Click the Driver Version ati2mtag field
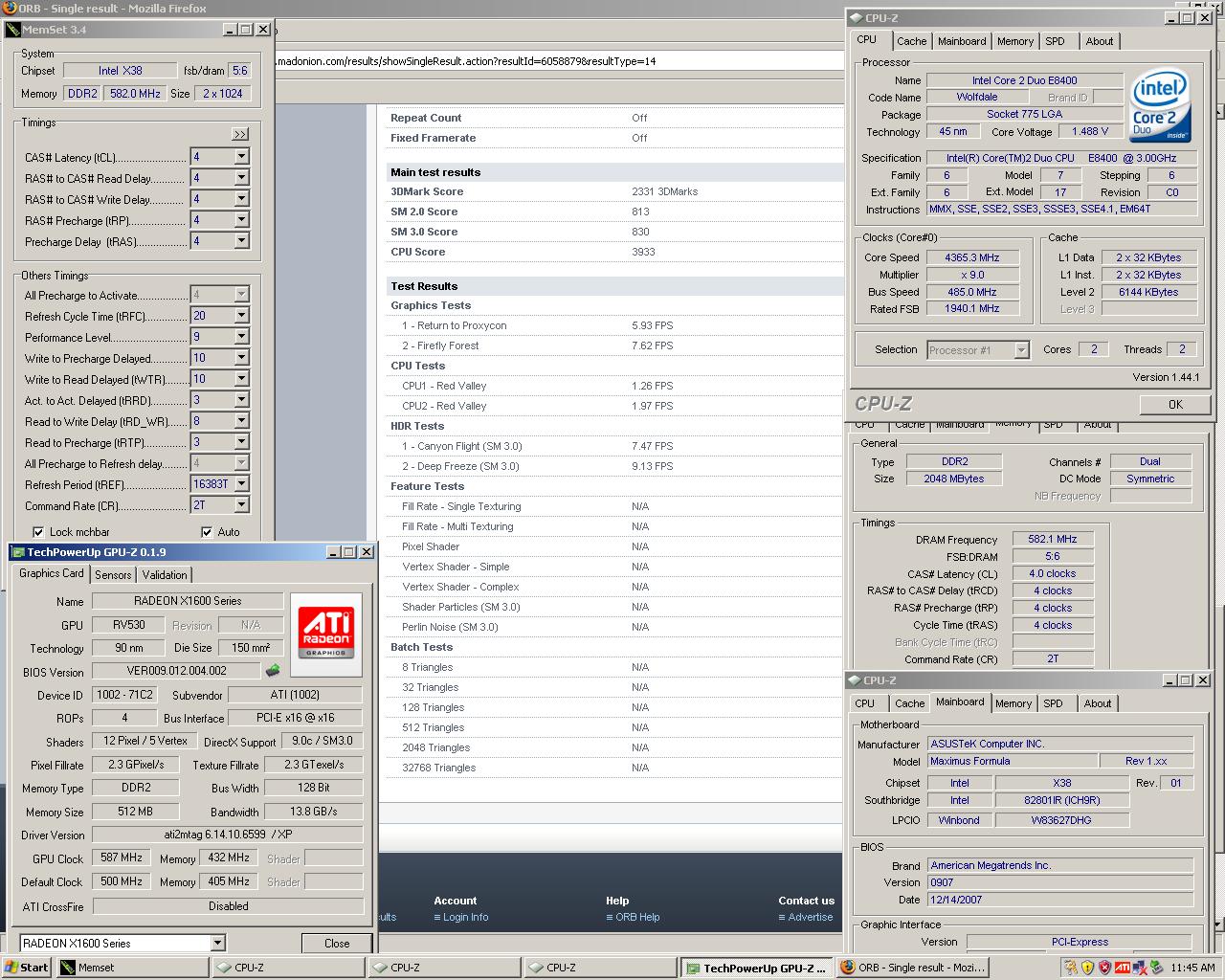Viewport: 1225px width, 980px height. point(228,835)
